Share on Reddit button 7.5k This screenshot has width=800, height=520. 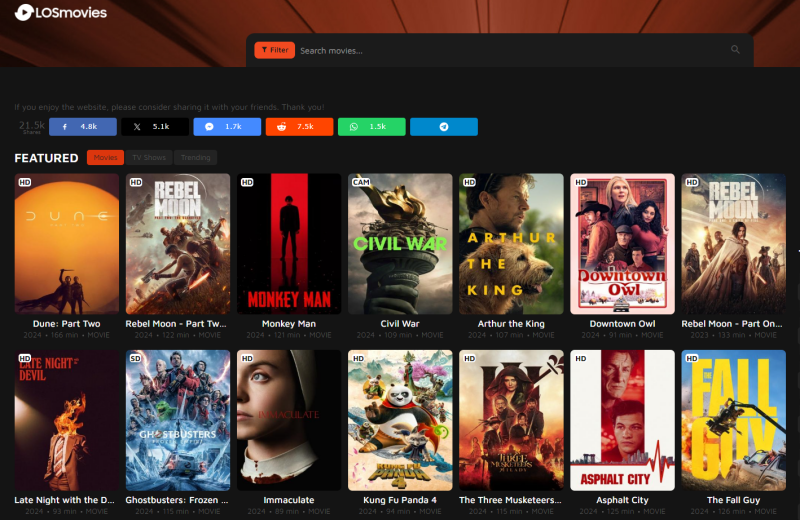click(x=299, y=127)
